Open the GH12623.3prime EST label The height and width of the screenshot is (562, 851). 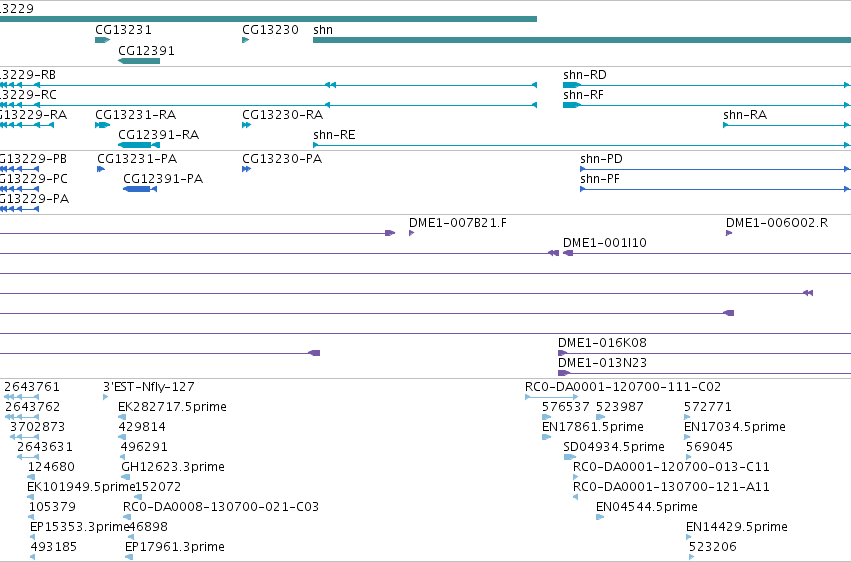(x=173, y=467)
